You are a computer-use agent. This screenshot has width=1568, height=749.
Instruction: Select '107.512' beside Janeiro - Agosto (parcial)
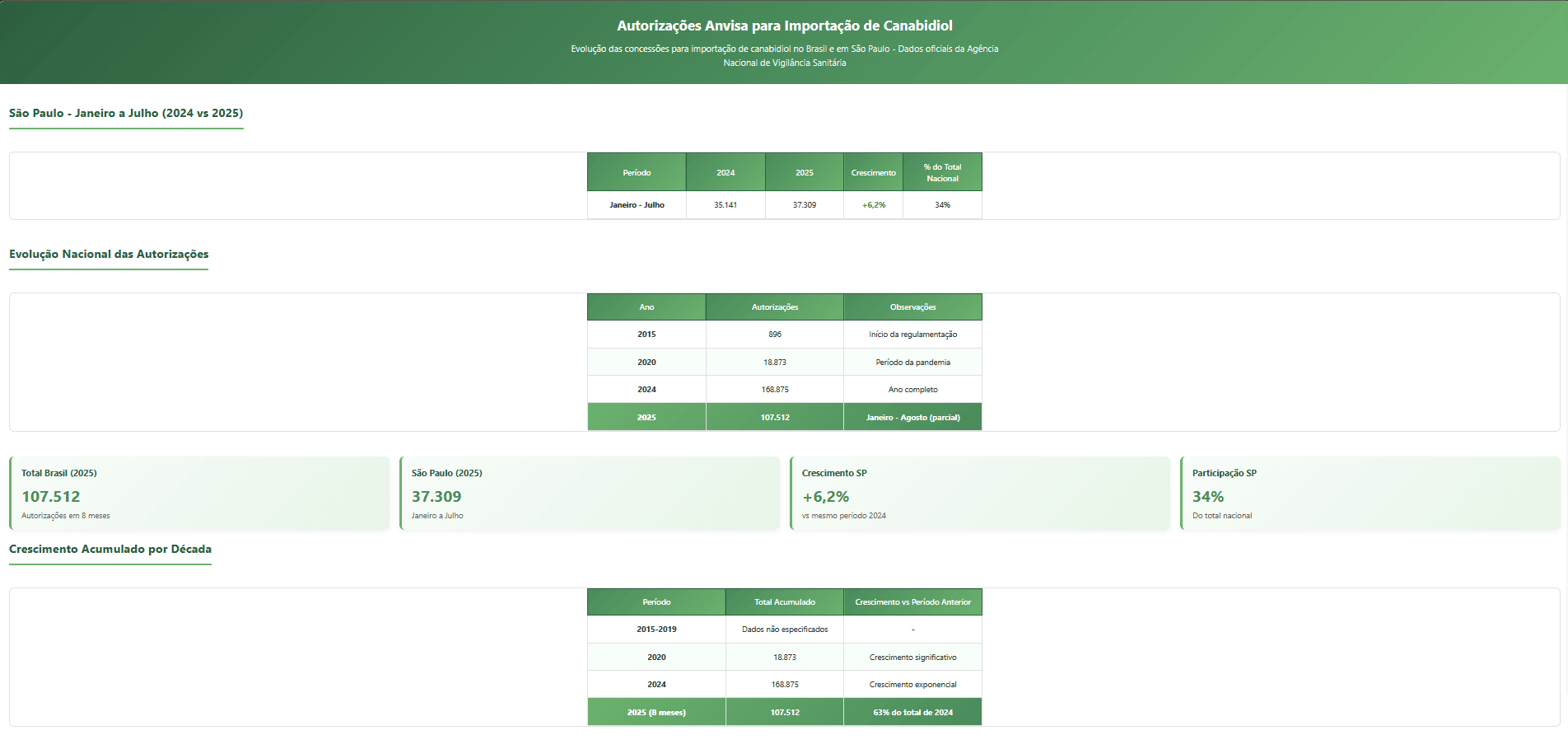tap(775, 417)
